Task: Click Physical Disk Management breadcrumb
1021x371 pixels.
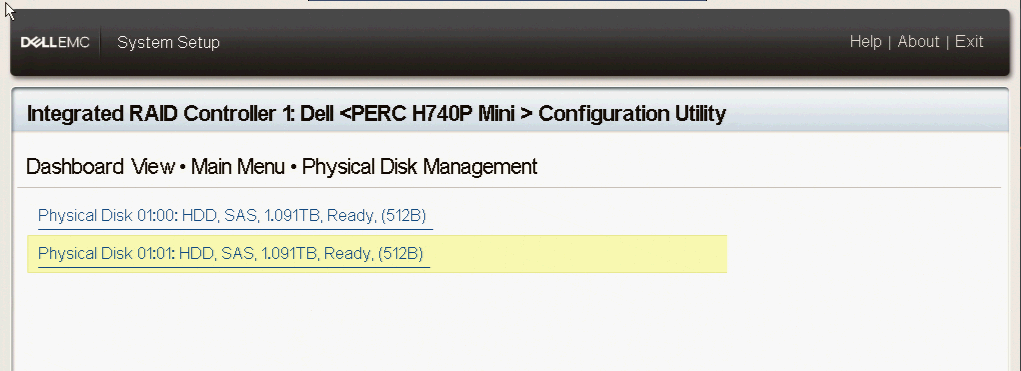Action: coord(420,167)
